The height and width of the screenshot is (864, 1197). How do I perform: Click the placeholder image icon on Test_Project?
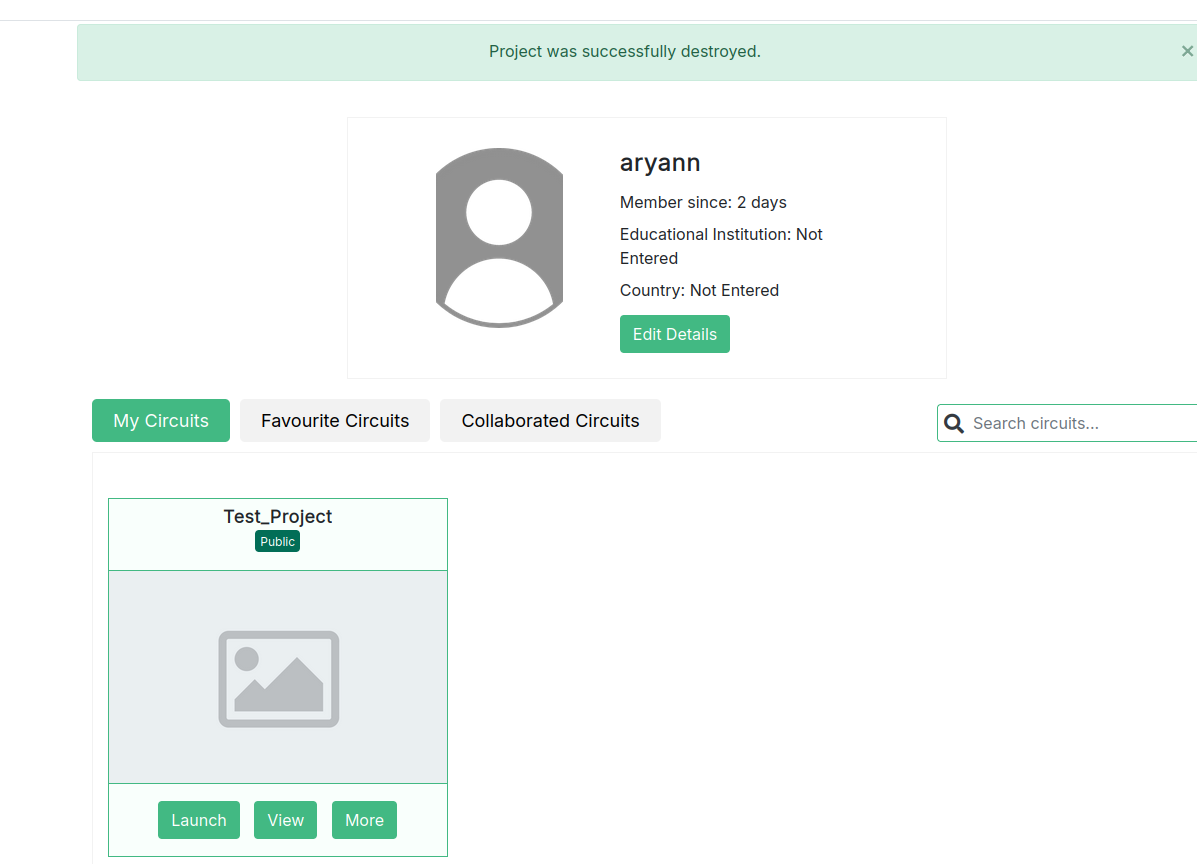[277, 679]
